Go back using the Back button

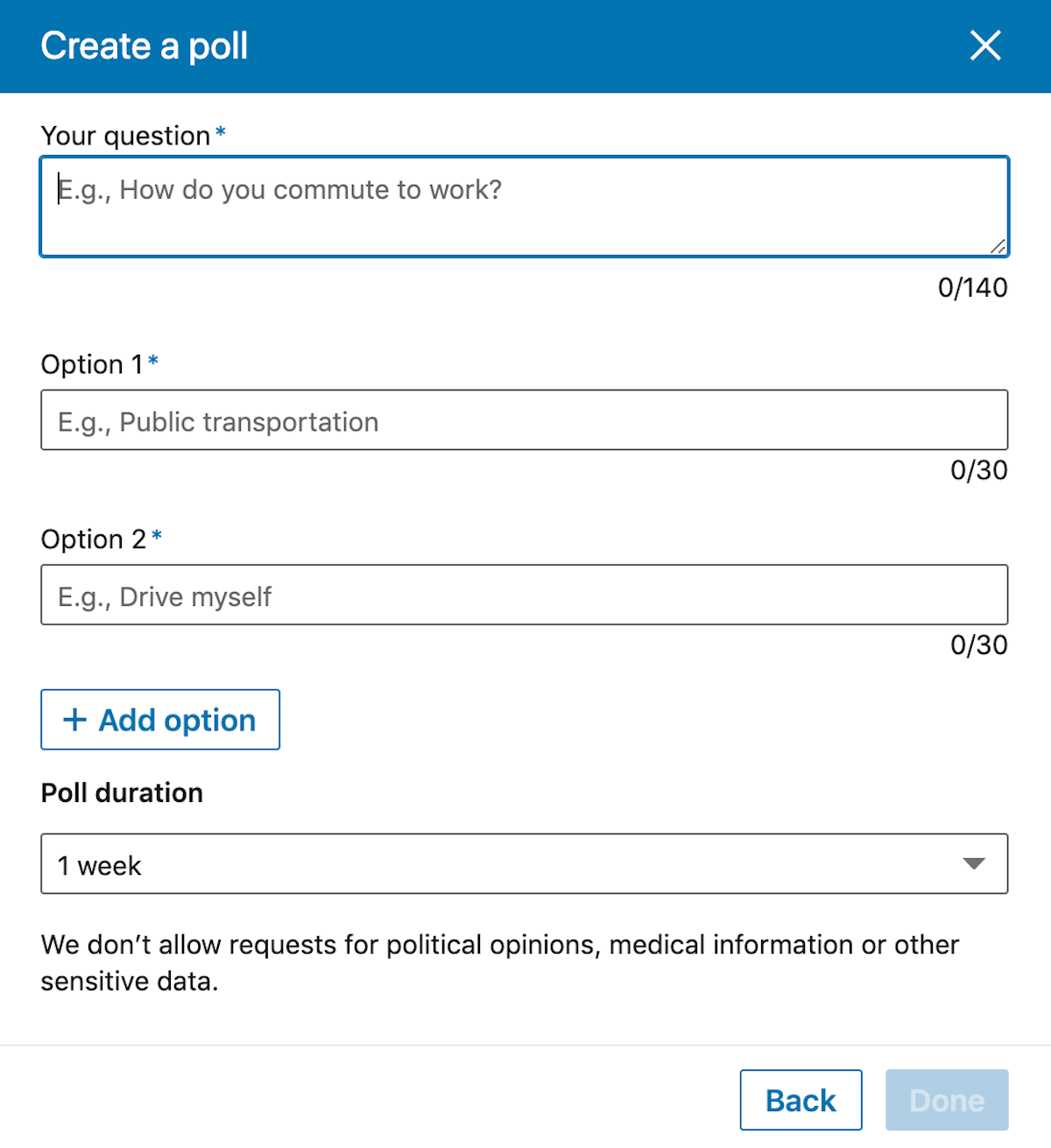click(x=801, y=1100)
